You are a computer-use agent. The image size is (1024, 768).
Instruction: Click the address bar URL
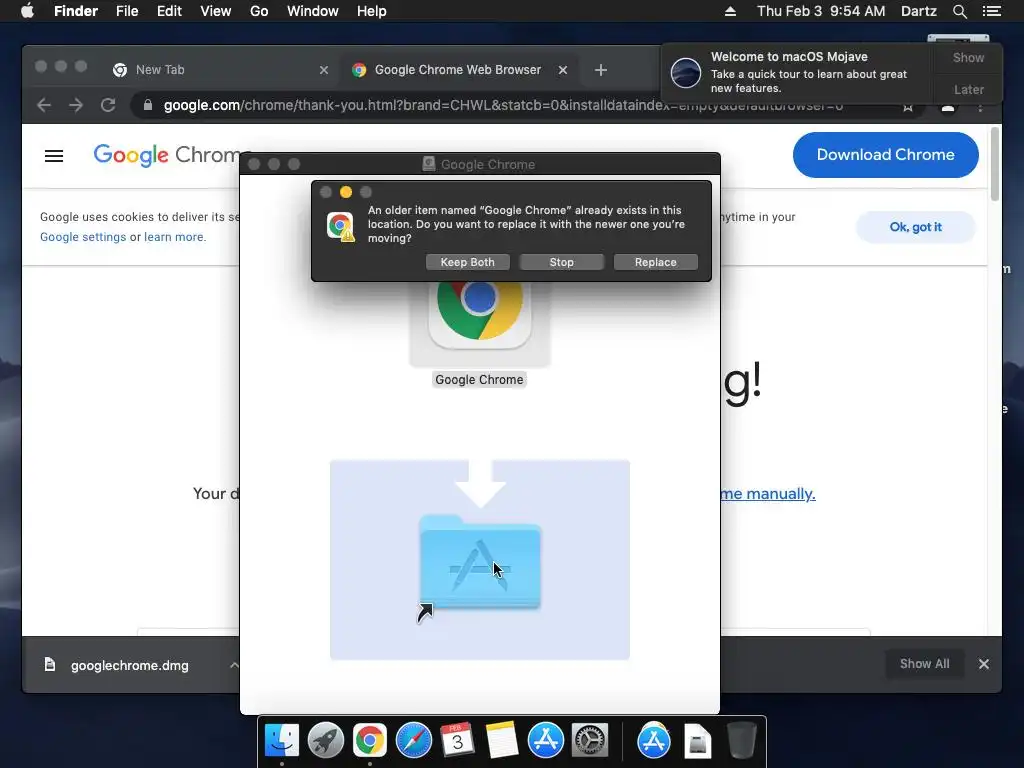click(503, 105)
